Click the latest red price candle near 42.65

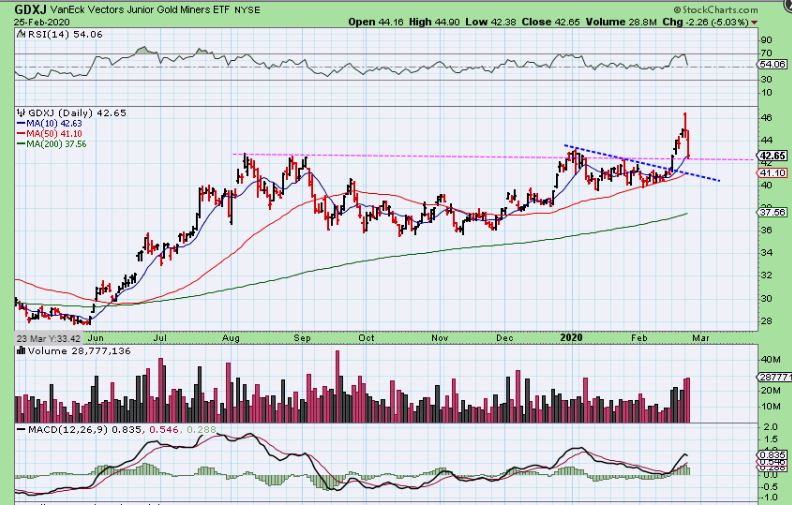[x=687, y=143]
